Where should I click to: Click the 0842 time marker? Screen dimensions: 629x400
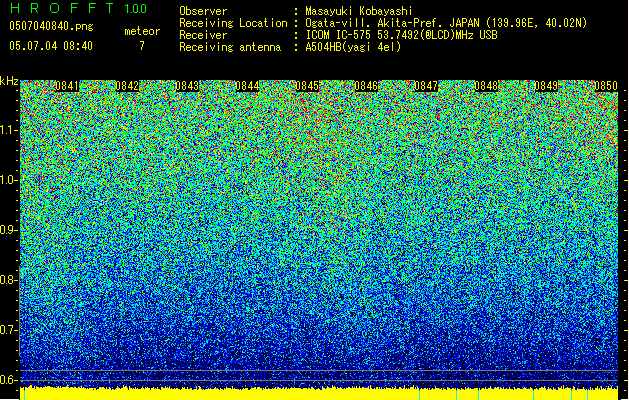coord(127,86)
